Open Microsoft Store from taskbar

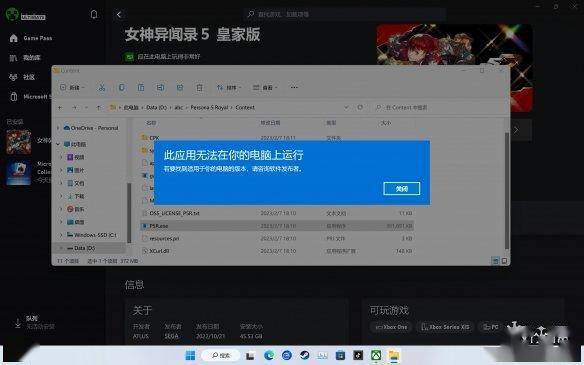(340, 356)
